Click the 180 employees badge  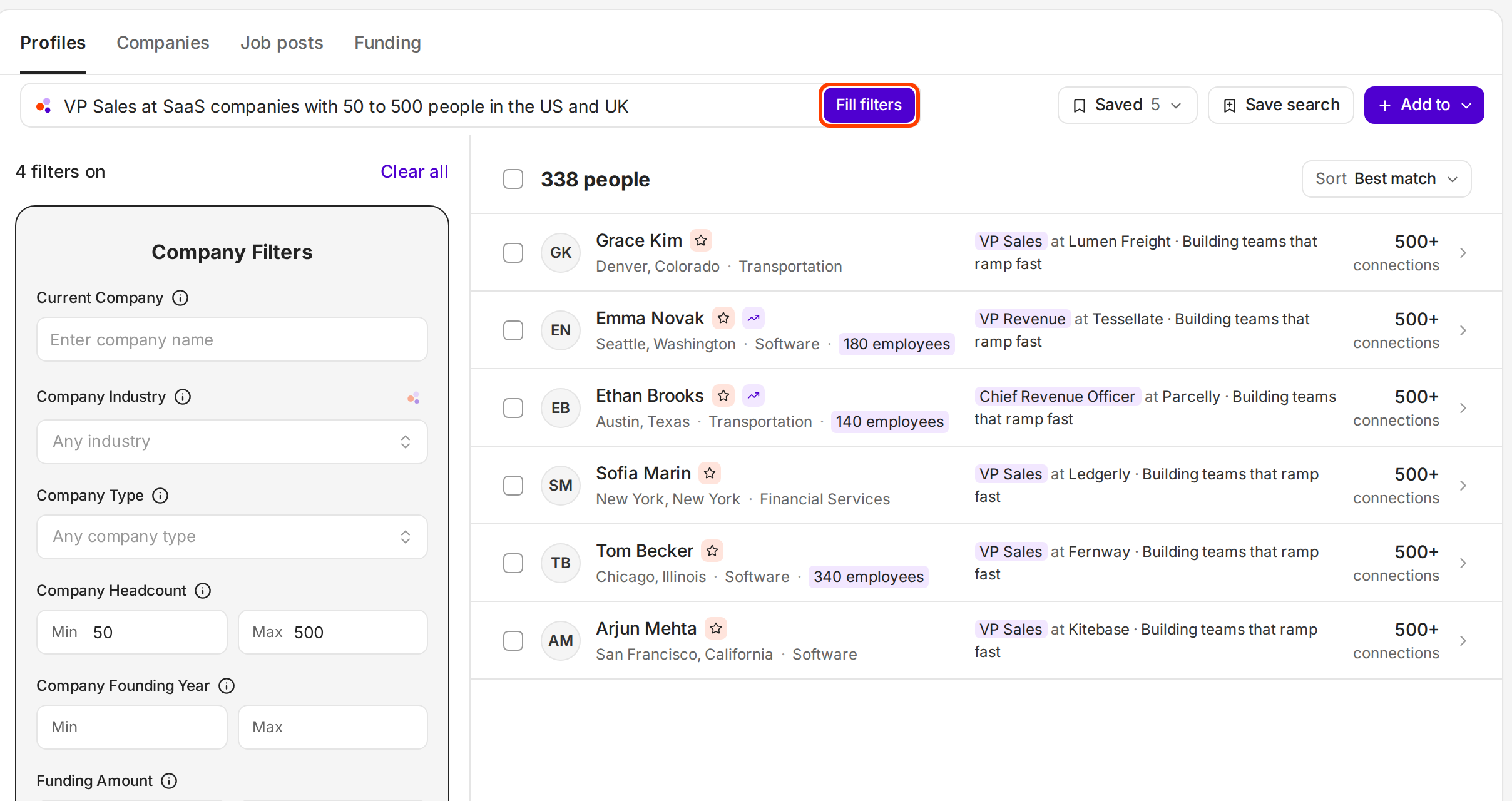click(896, 344)
